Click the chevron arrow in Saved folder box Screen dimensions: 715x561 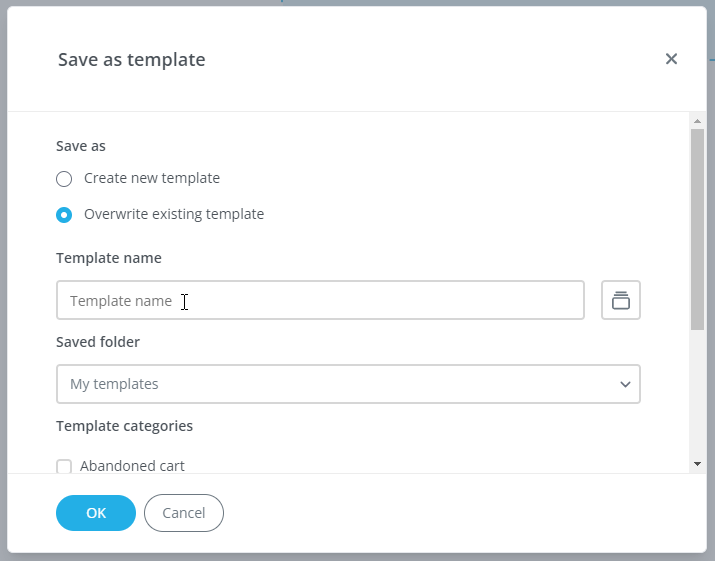pyautogui.click(x=625, y=384)
